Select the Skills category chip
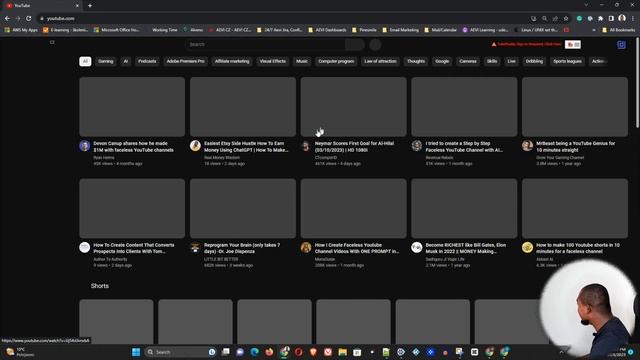The height and width of the screenshot is (360, 640). (x=492, y=61)
